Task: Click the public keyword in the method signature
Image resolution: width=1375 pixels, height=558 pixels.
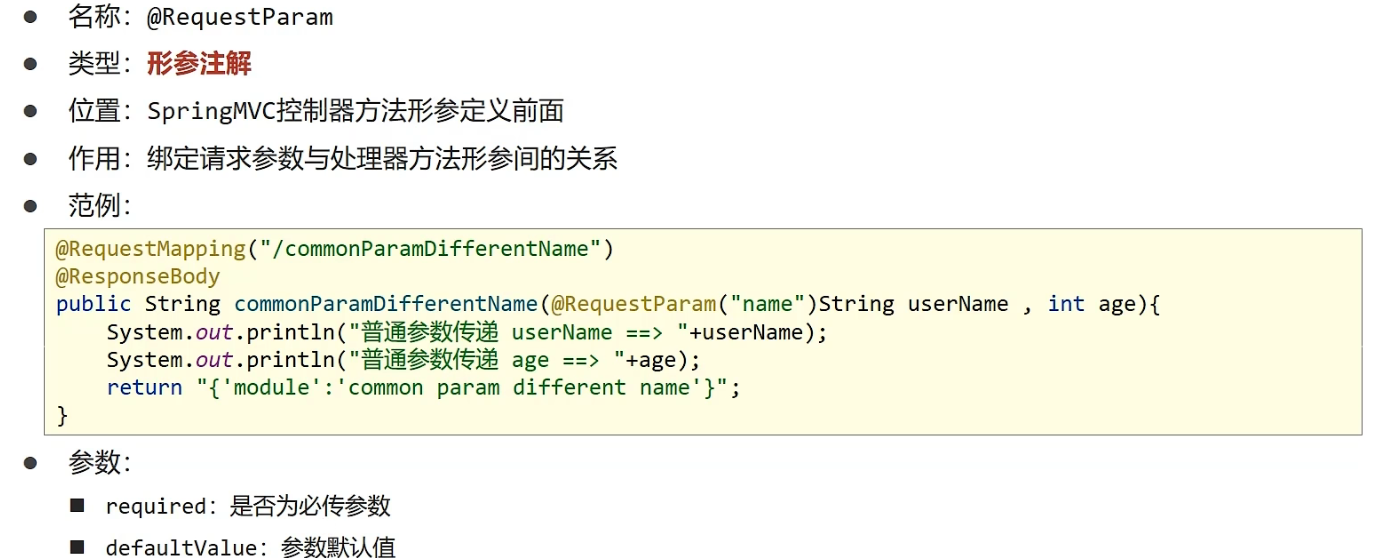Action: (93, 304)
